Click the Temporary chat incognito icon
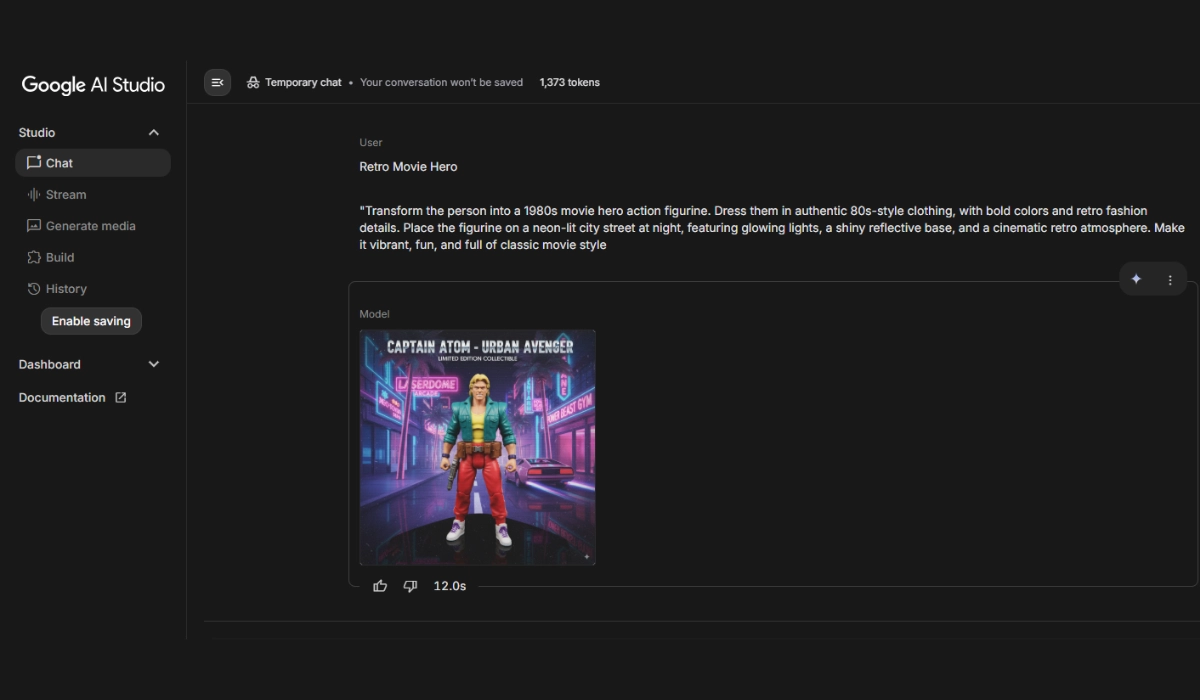The image size is (1200, 700). 253,82
